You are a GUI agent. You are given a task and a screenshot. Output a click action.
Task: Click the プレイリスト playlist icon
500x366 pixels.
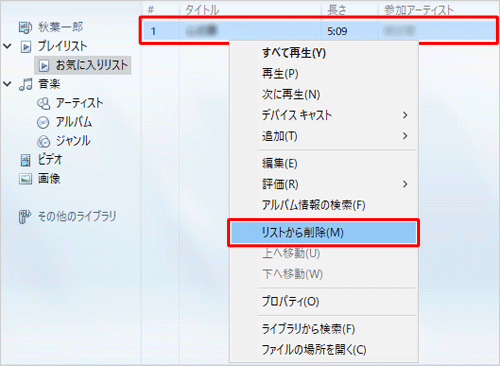click(26, 46)
